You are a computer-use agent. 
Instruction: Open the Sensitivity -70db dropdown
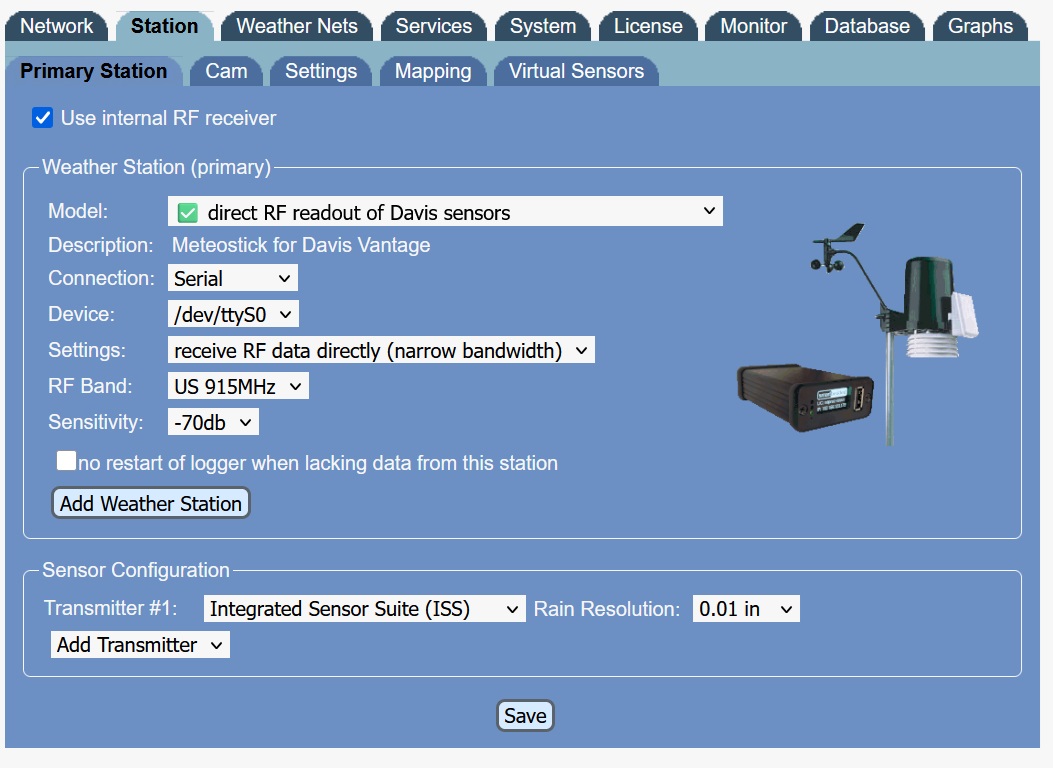click(213, 422)
